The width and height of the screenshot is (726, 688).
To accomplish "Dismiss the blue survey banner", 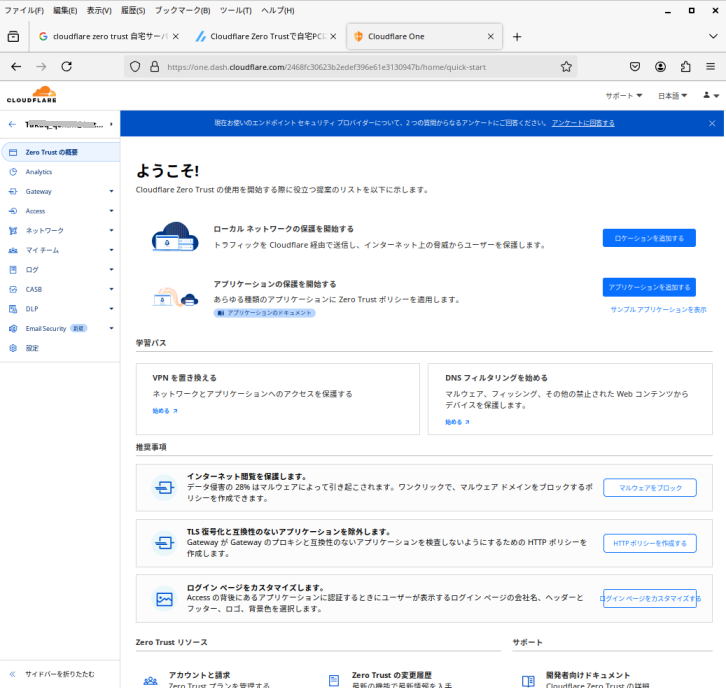I will tap(712, 123).
